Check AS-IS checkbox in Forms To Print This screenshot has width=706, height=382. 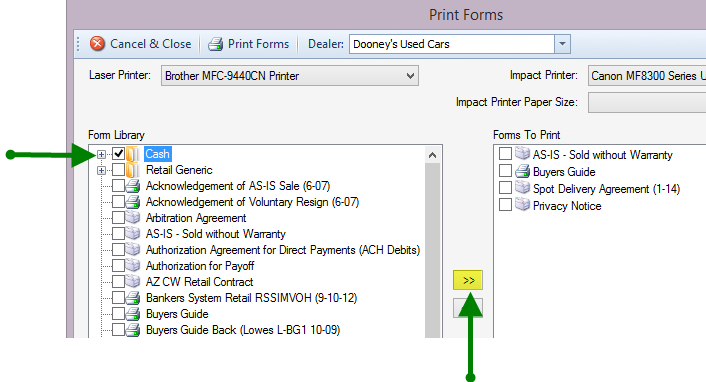coord(505,154)
